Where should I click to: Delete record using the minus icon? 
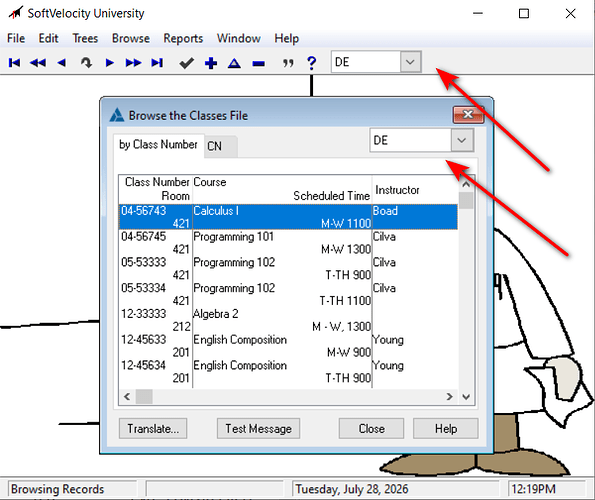pyautogui.click(x=258, y=64)
